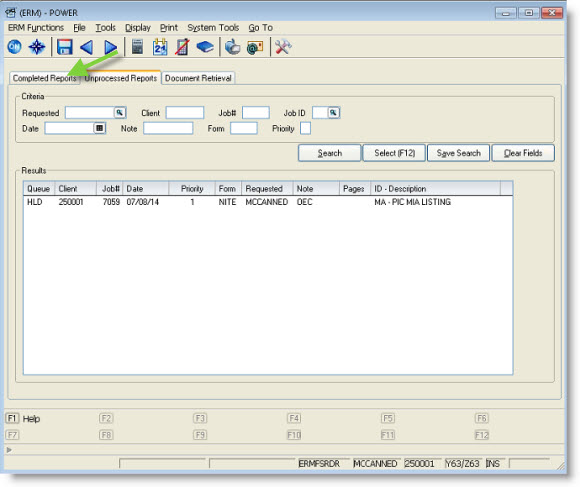580x487 pixels.
Task: Click the MA - PIC MIA LISTING description
Action: (412, 202)
